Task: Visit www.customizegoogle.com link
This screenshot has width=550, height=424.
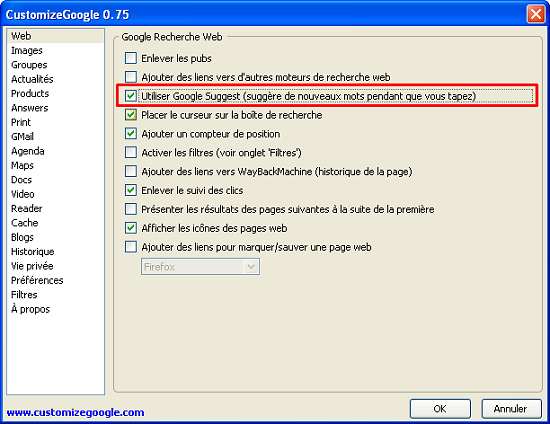Action: (75, 412)
